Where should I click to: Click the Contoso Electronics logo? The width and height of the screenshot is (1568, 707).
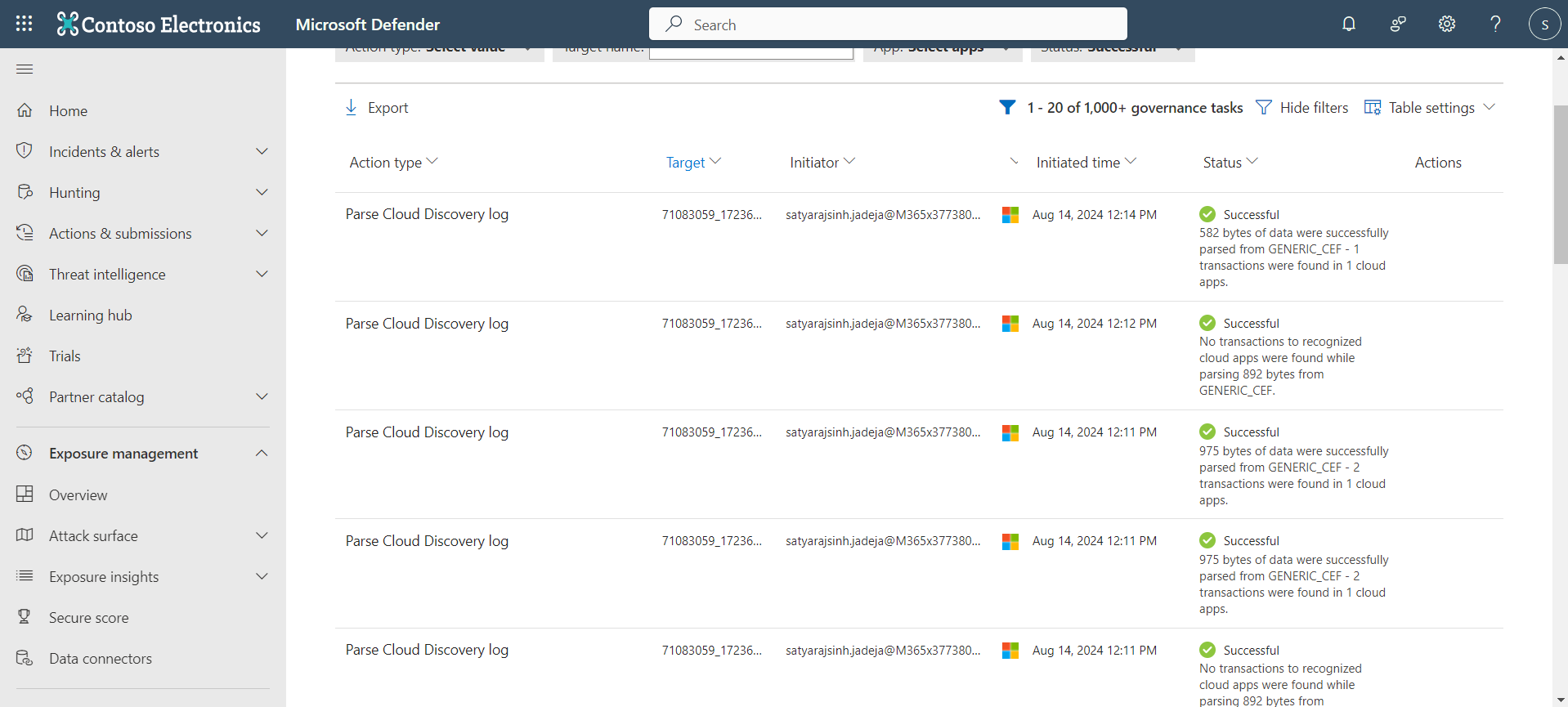point(159,25)
